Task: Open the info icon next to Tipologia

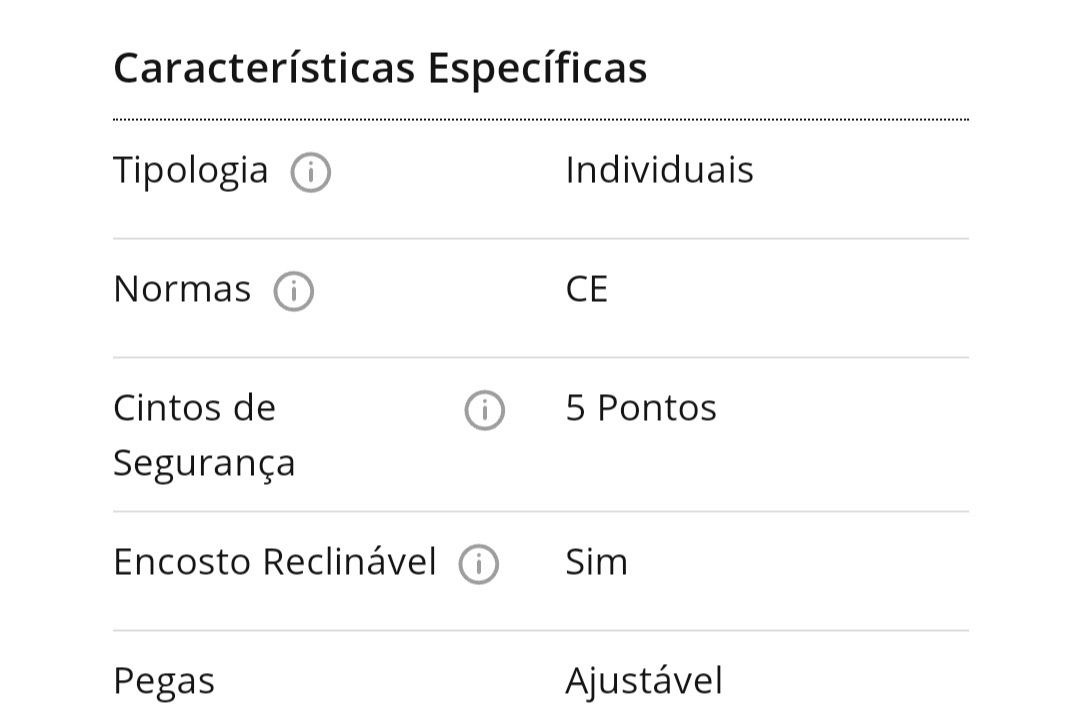Action: 311,172
